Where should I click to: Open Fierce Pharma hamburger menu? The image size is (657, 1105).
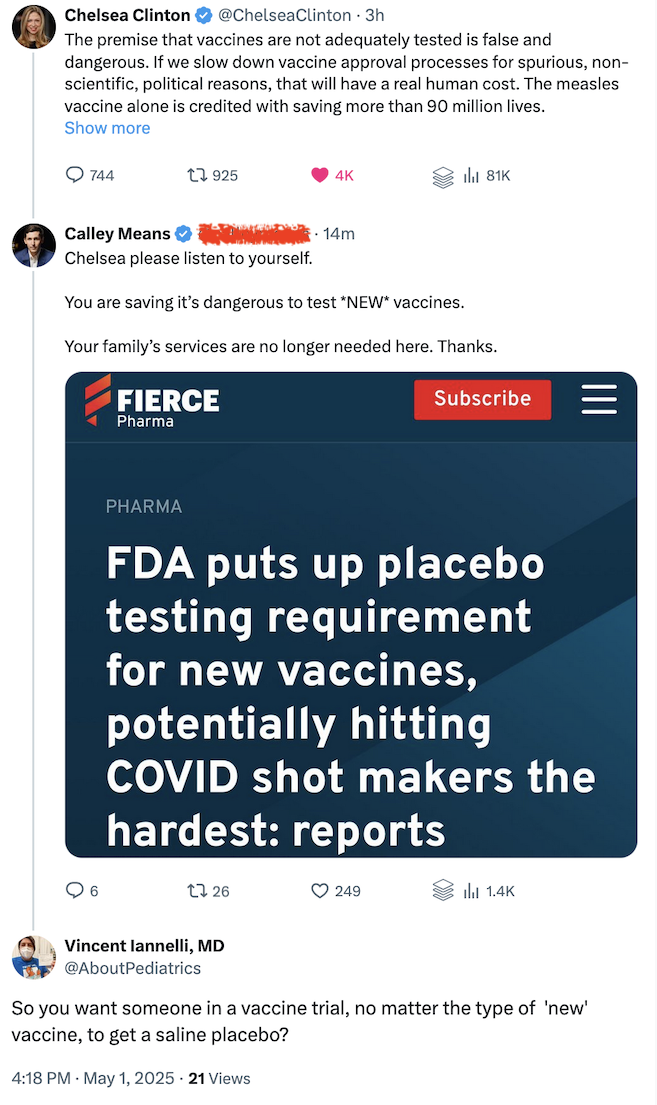599,400
